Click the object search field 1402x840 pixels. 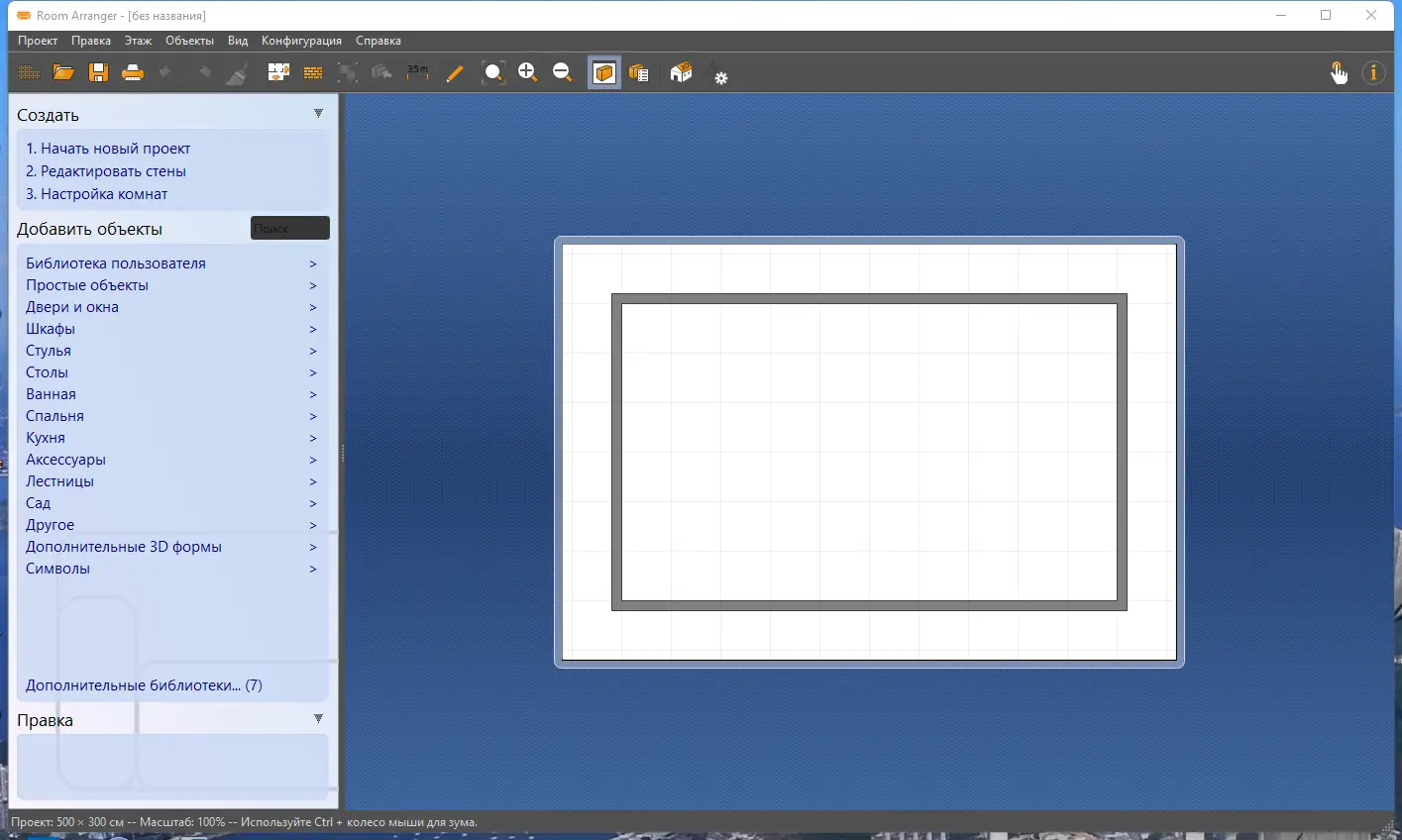coord(290,228)
